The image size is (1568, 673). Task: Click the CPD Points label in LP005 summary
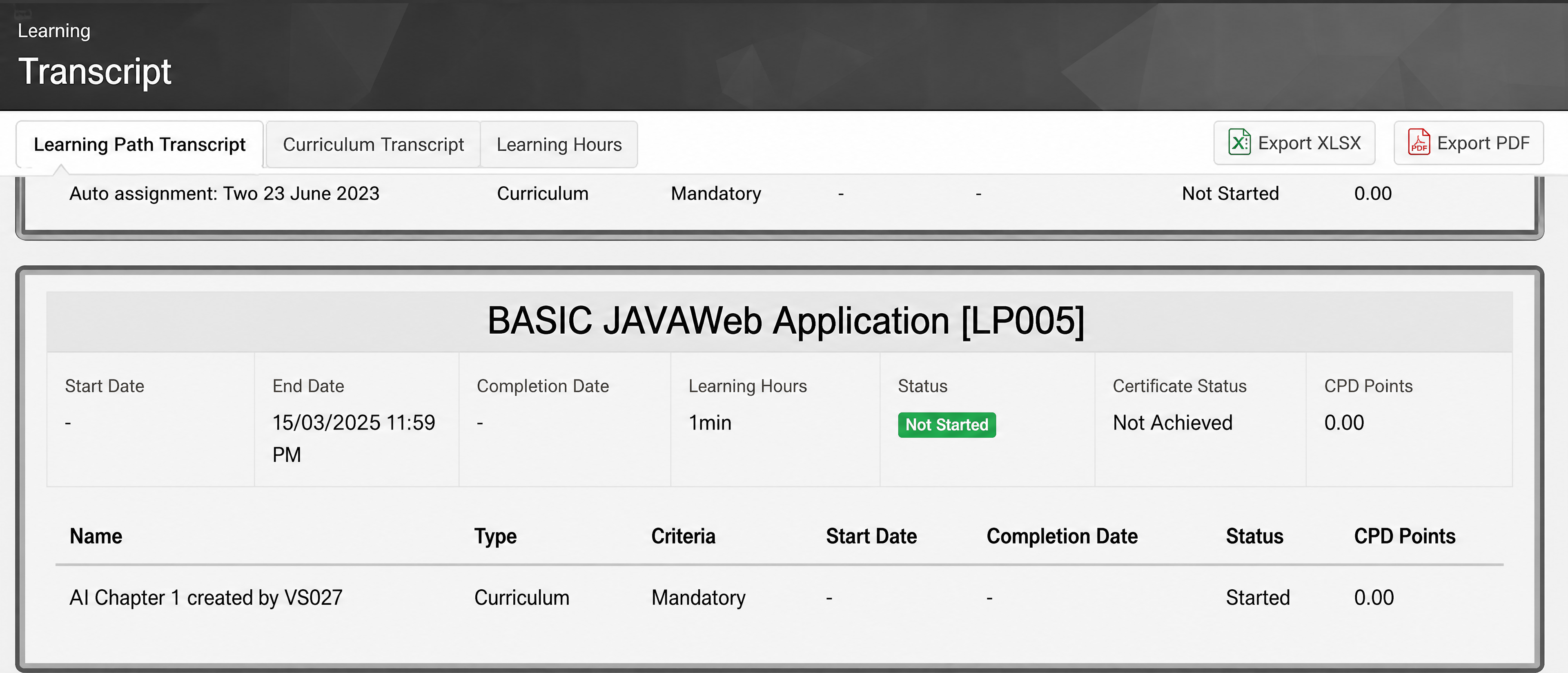click(1368, 386)
